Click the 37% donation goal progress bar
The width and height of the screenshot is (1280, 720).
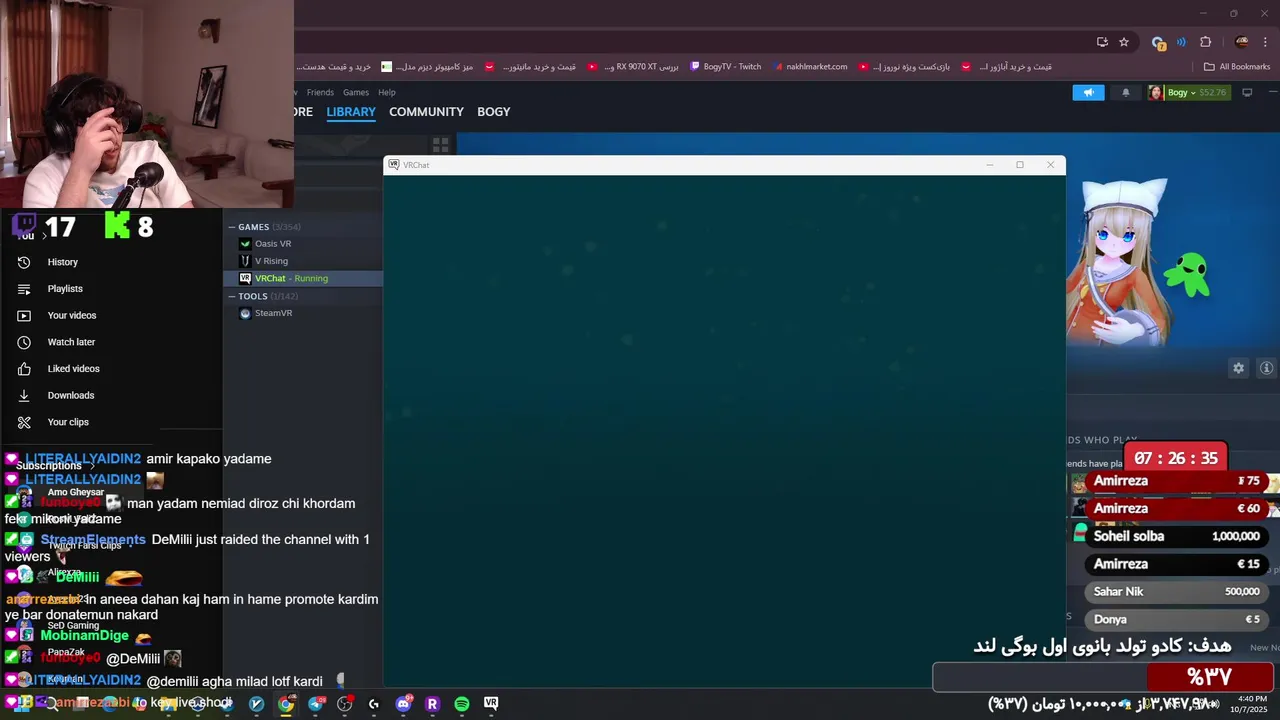pyautogui.click(x=1103, y=678)
